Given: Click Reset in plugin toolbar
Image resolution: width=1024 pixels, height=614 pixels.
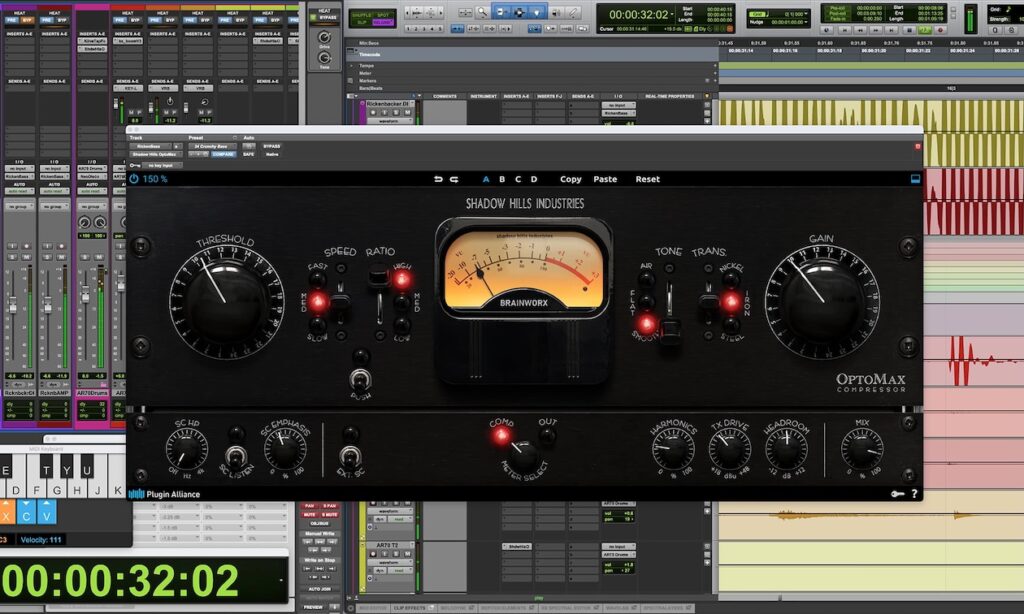Looking at the screenshot, I should point(647,179).
